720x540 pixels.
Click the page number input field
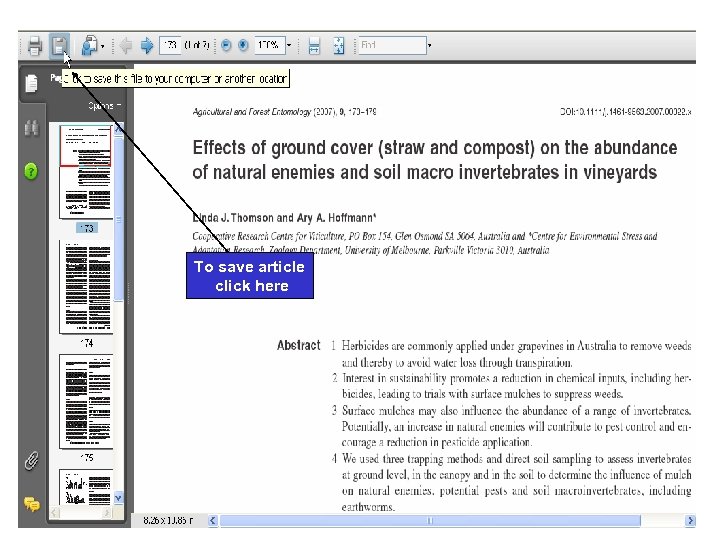170,45
